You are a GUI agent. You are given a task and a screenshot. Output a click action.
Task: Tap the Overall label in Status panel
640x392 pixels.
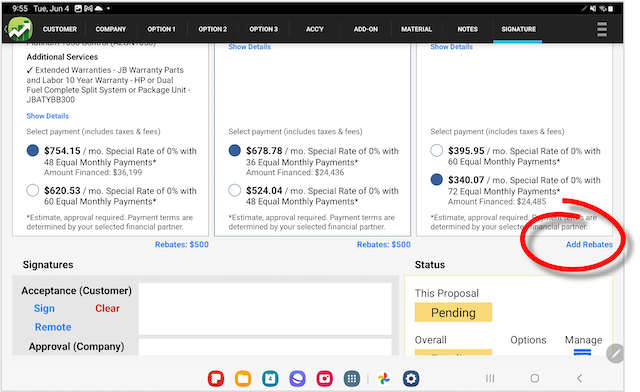click(431, 340)
